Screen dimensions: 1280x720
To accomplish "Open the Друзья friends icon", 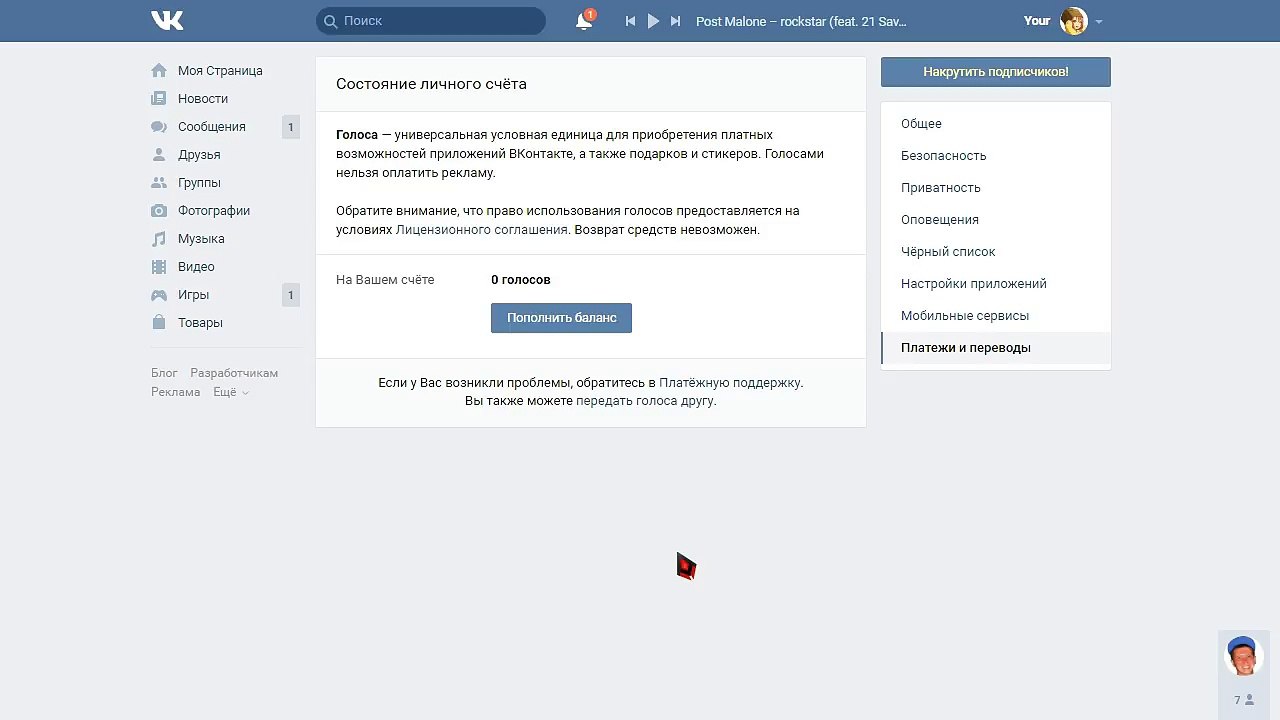I will 159,155.
